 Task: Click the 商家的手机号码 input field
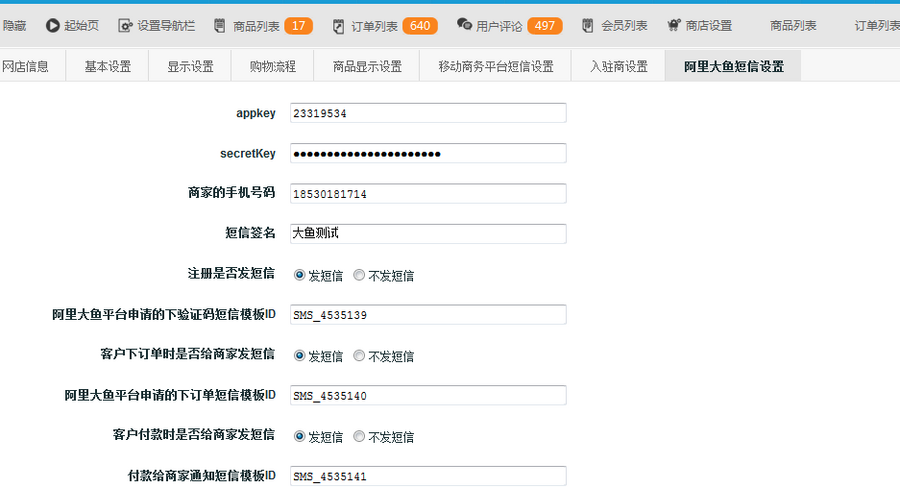tap(428, 193)
